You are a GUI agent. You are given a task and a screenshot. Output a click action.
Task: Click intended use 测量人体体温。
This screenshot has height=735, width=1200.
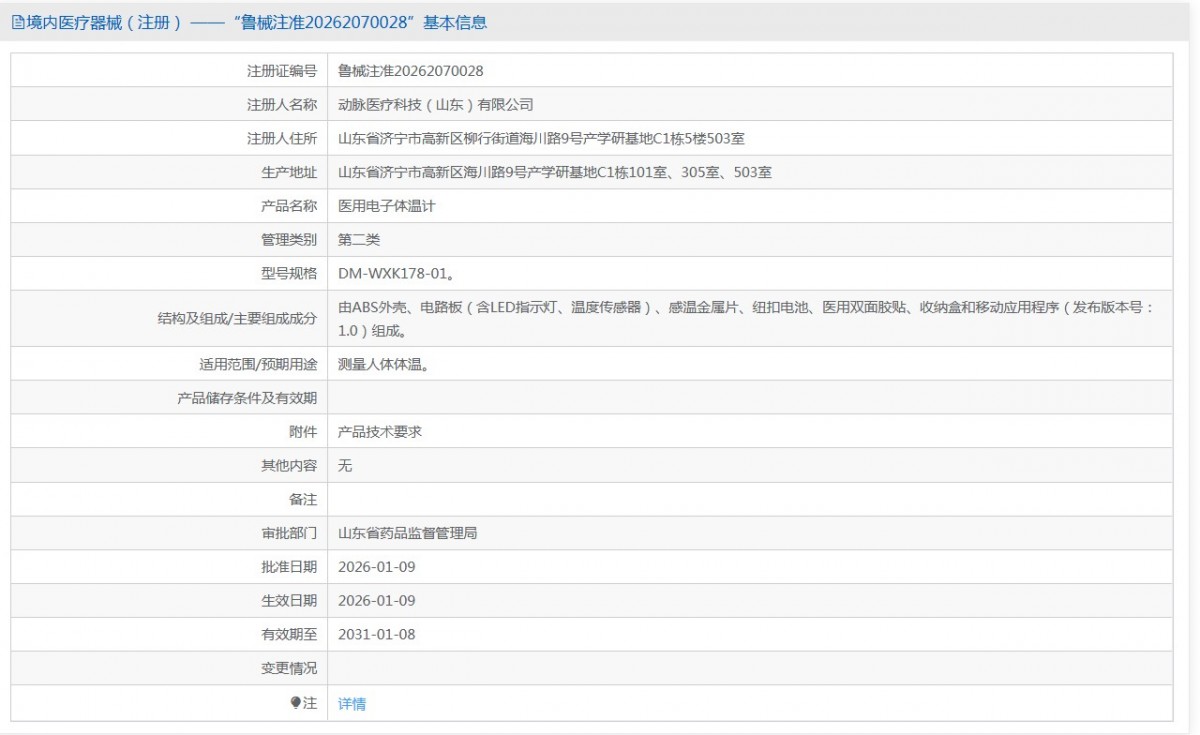click(x=384, y=365)
